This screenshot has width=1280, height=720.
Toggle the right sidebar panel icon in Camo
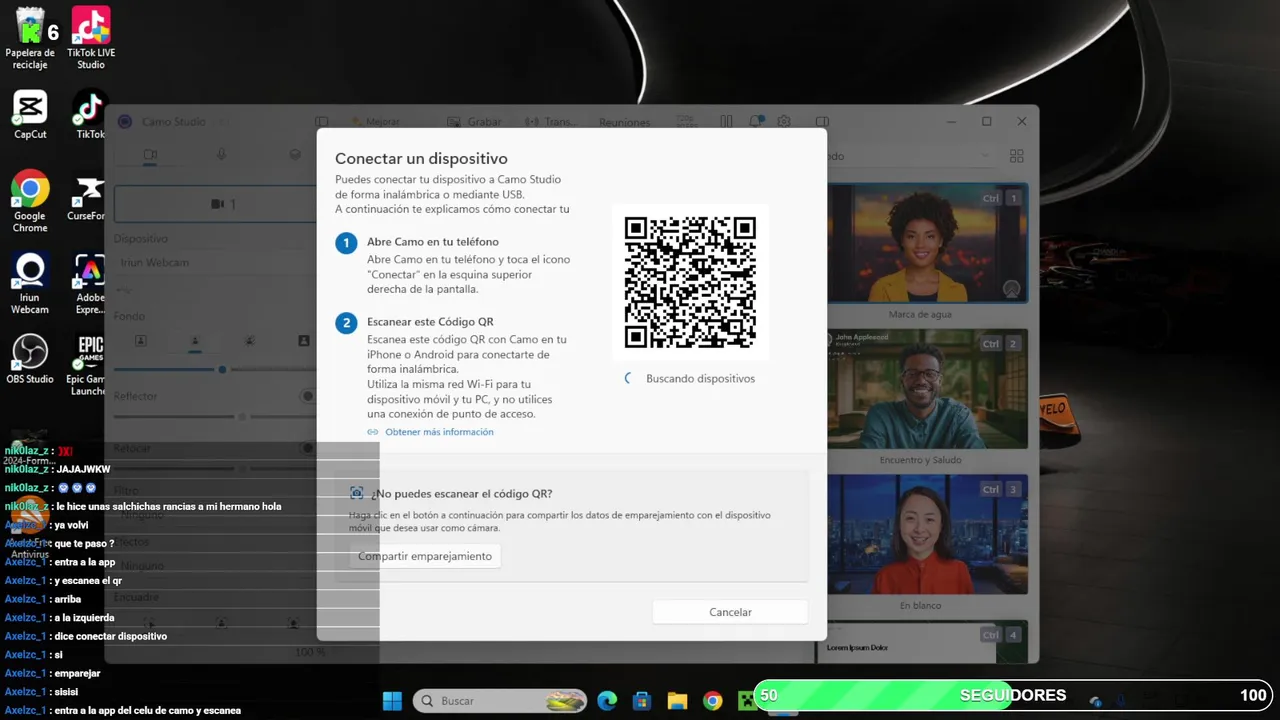click(822, 121)
